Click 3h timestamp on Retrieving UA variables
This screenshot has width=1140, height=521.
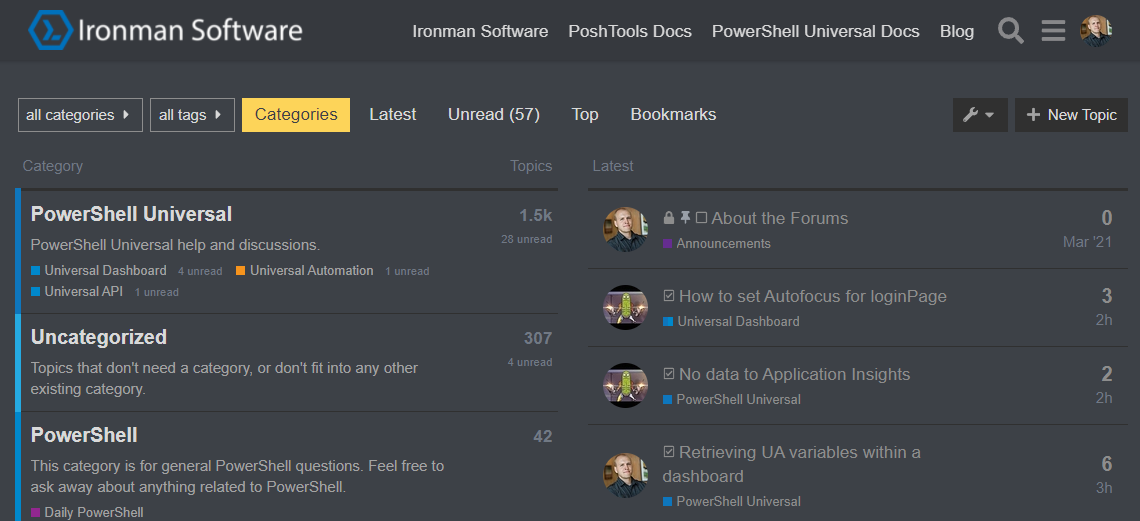1104,488
